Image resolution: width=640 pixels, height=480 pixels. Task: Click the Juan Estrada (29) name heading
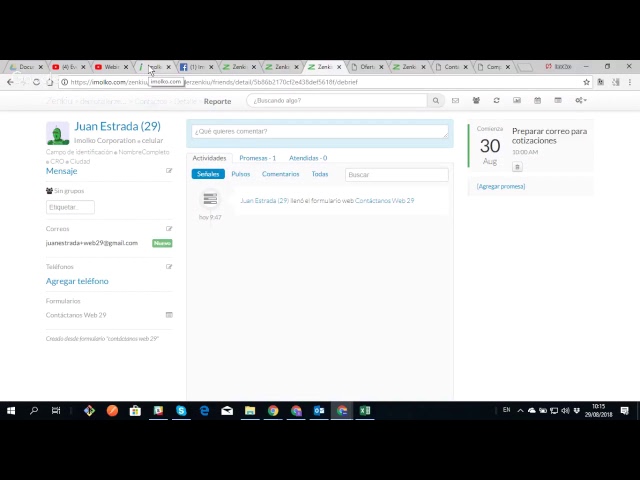(118, 126)
